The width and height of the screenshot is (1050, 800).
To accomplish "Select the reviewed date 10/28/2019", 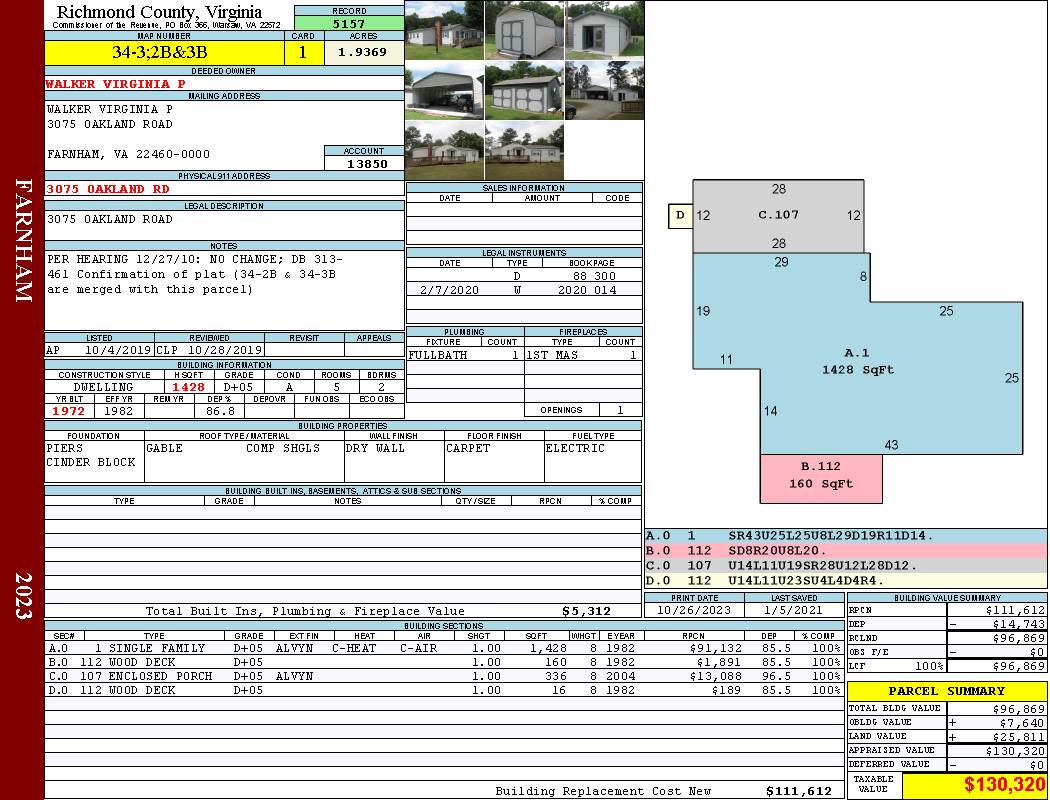I will tap(225, 349).
